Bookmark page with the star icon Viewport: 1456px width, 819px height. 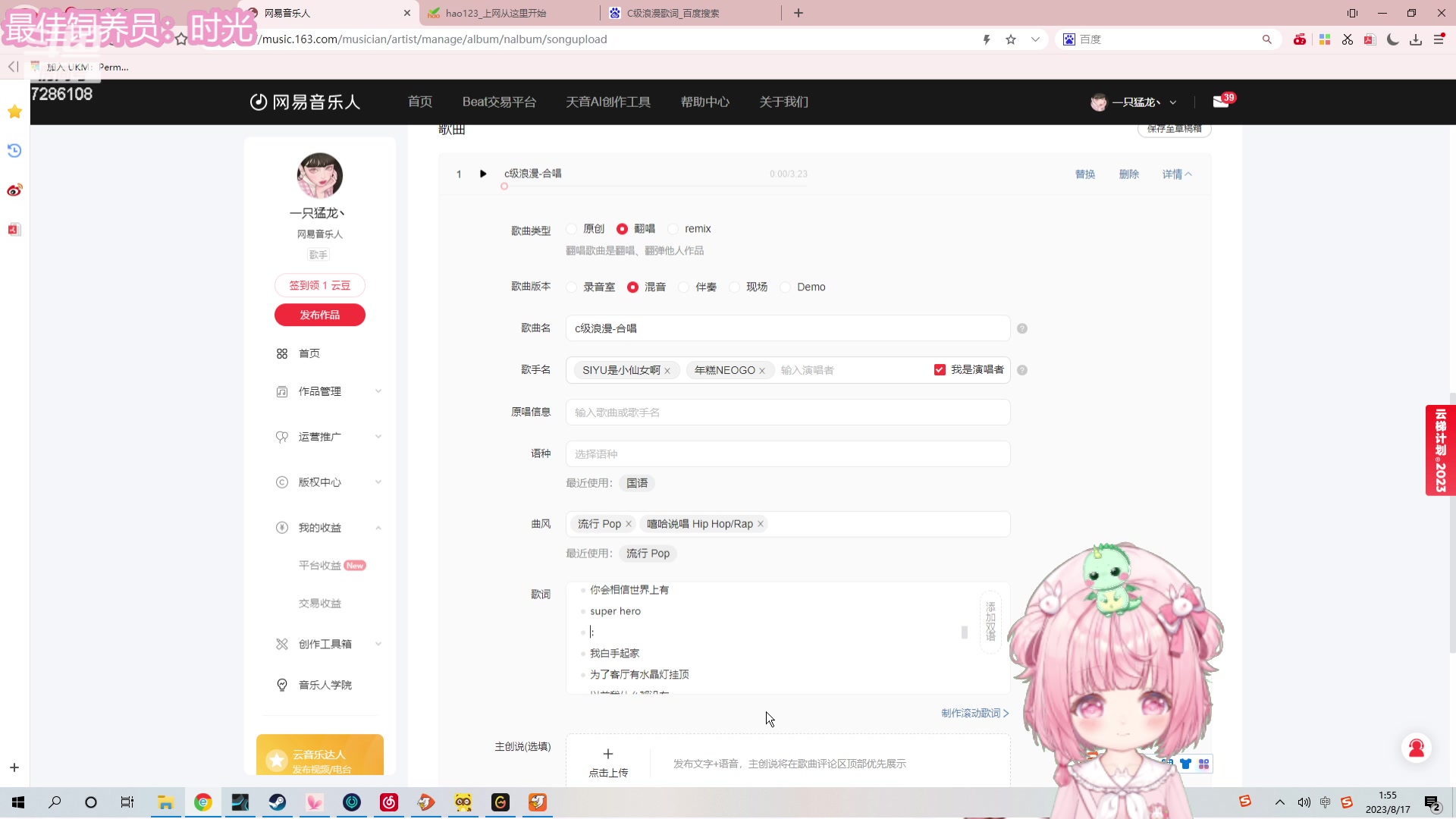(1011, 39)
